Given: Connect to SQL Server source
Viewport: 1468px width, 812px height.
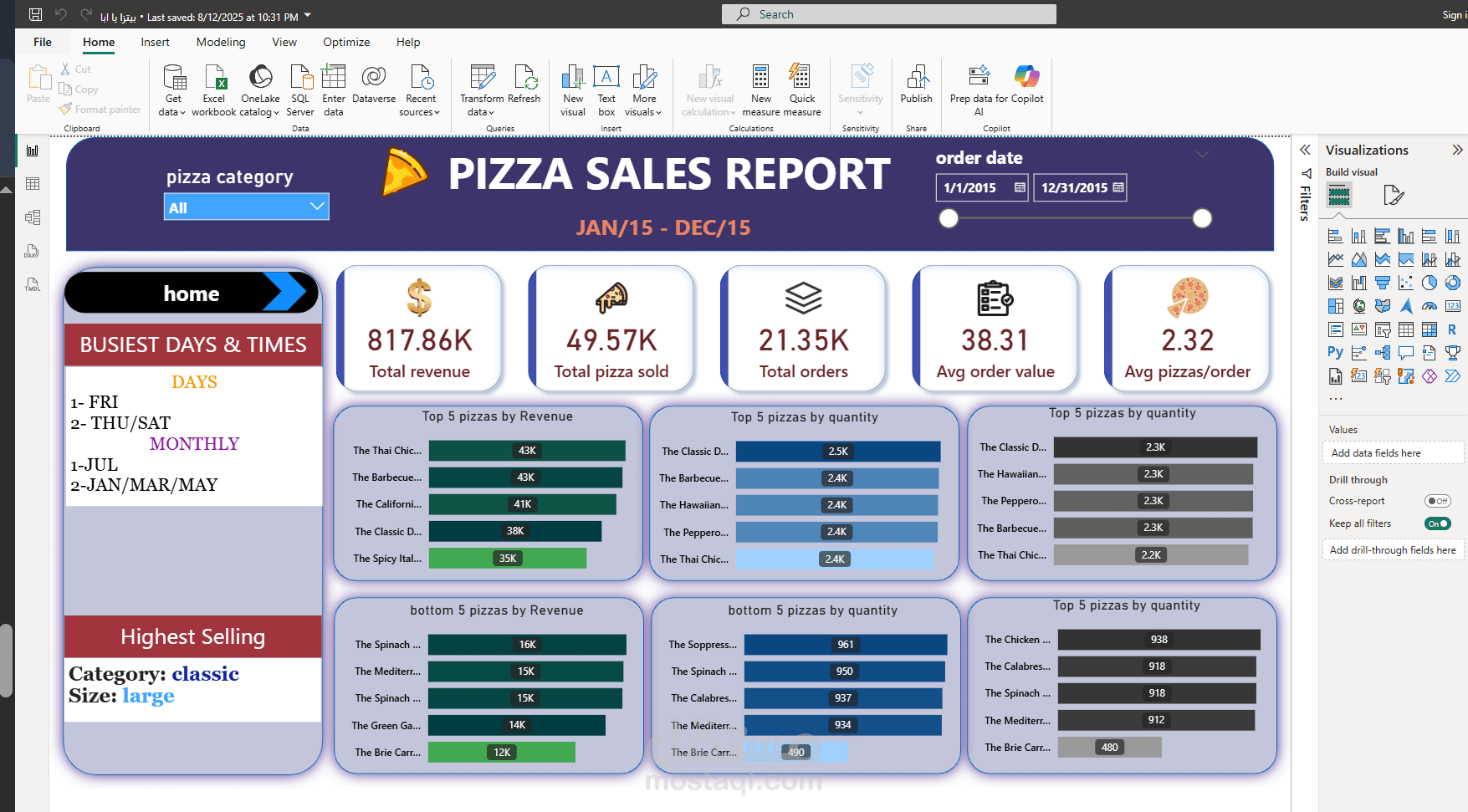Looking at the screenshot, I should tap(300, 90).
